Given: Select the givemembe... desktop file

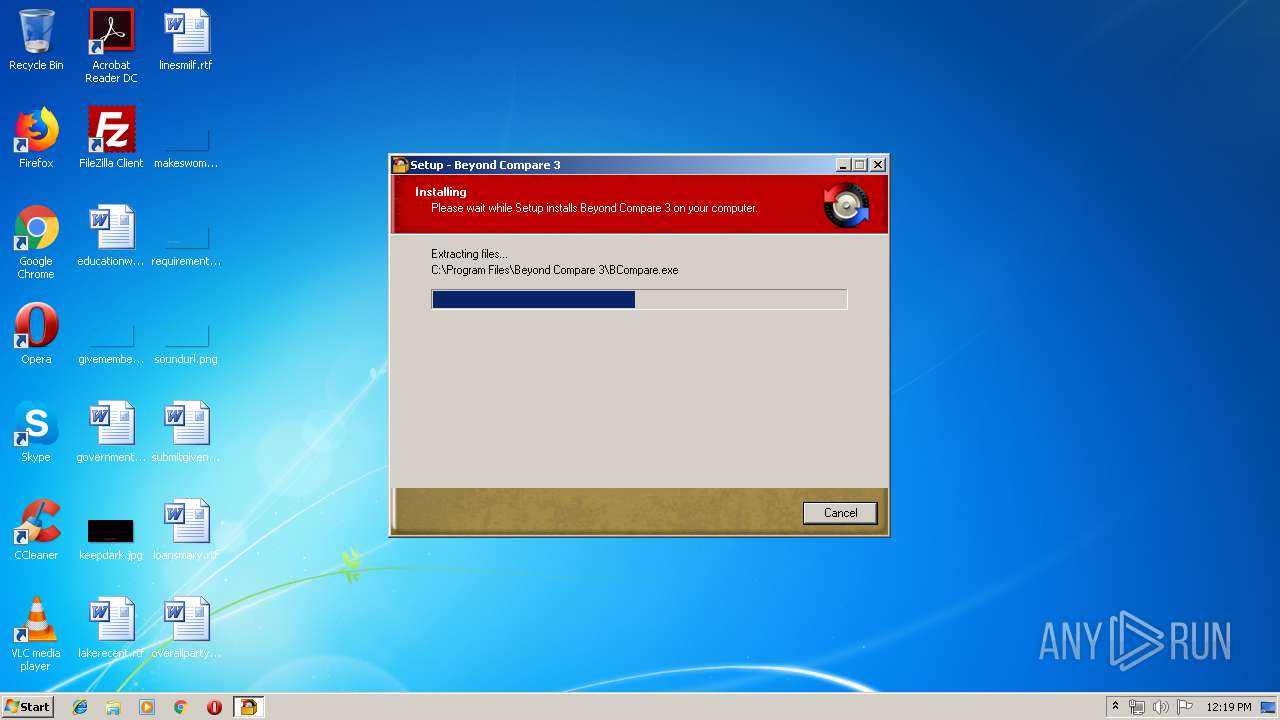Looking at the screenshot, I should click(111, 342).
